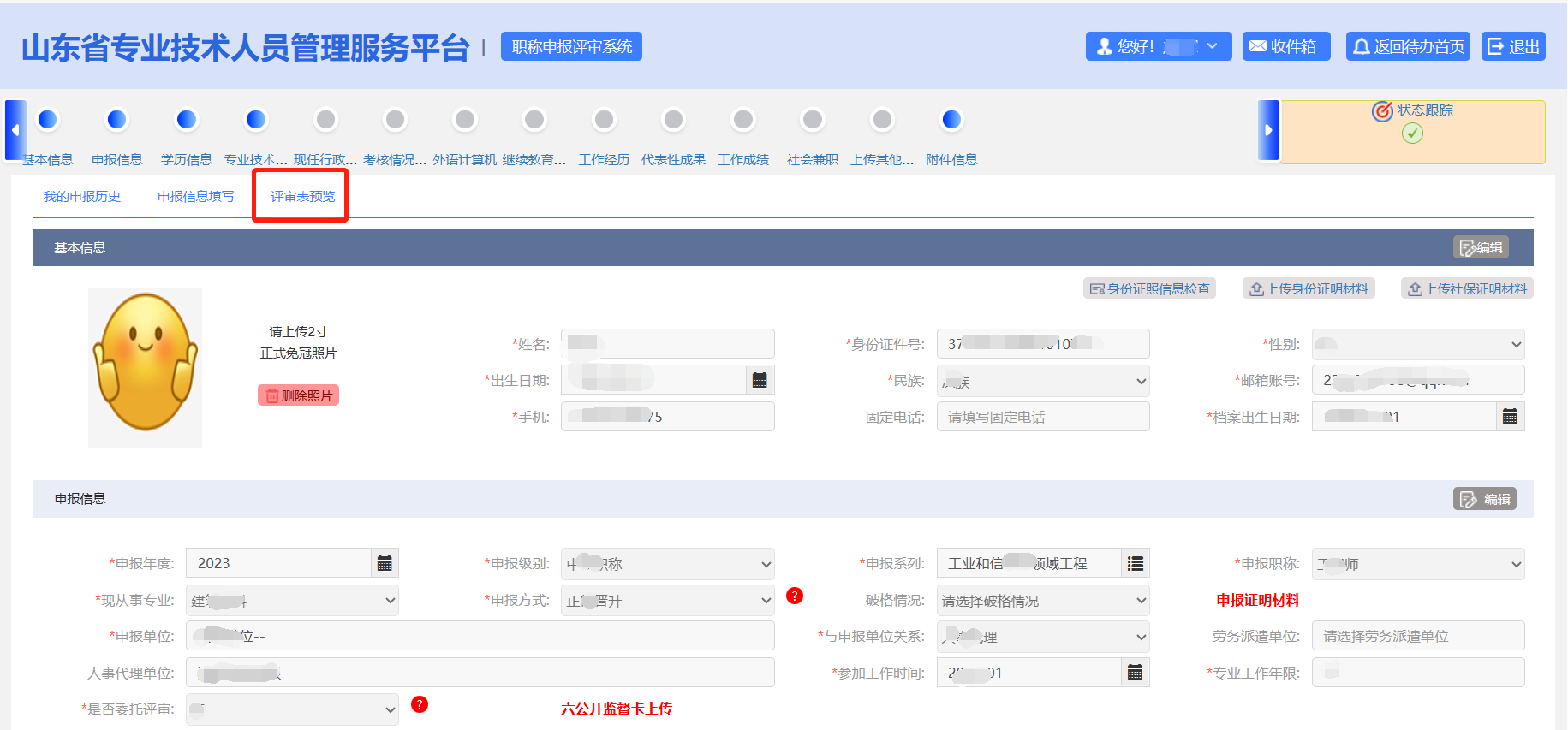Click calendar icon for 参加工作时间
Viewport: 1568px width, 730px height.
1135,673
